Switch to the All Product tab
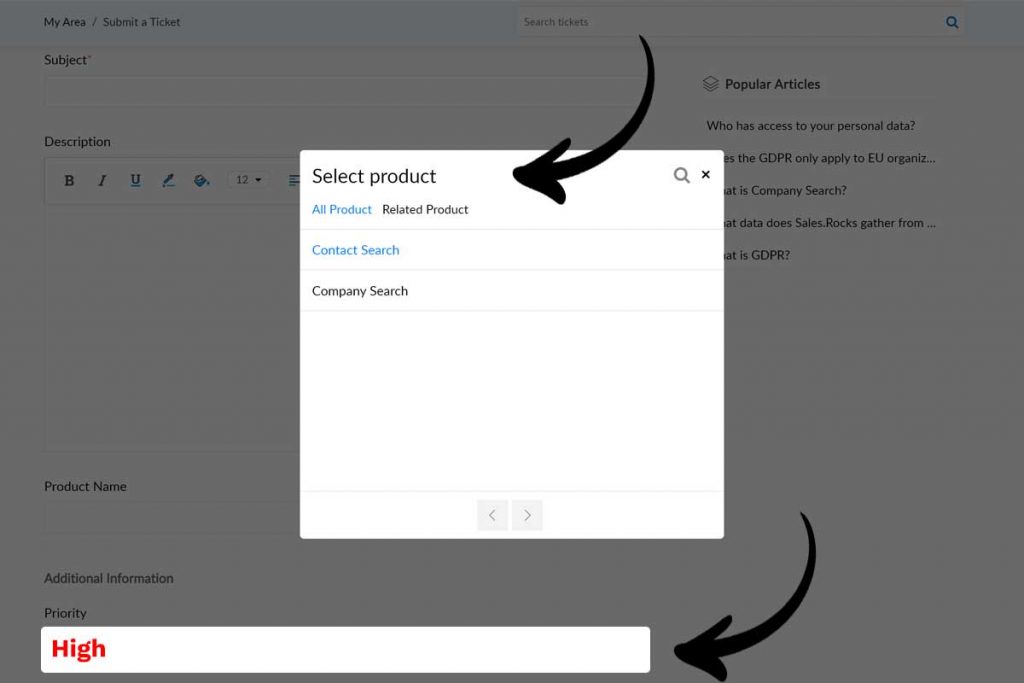The height and width of the screenshot is (683, 1024). 341,210
